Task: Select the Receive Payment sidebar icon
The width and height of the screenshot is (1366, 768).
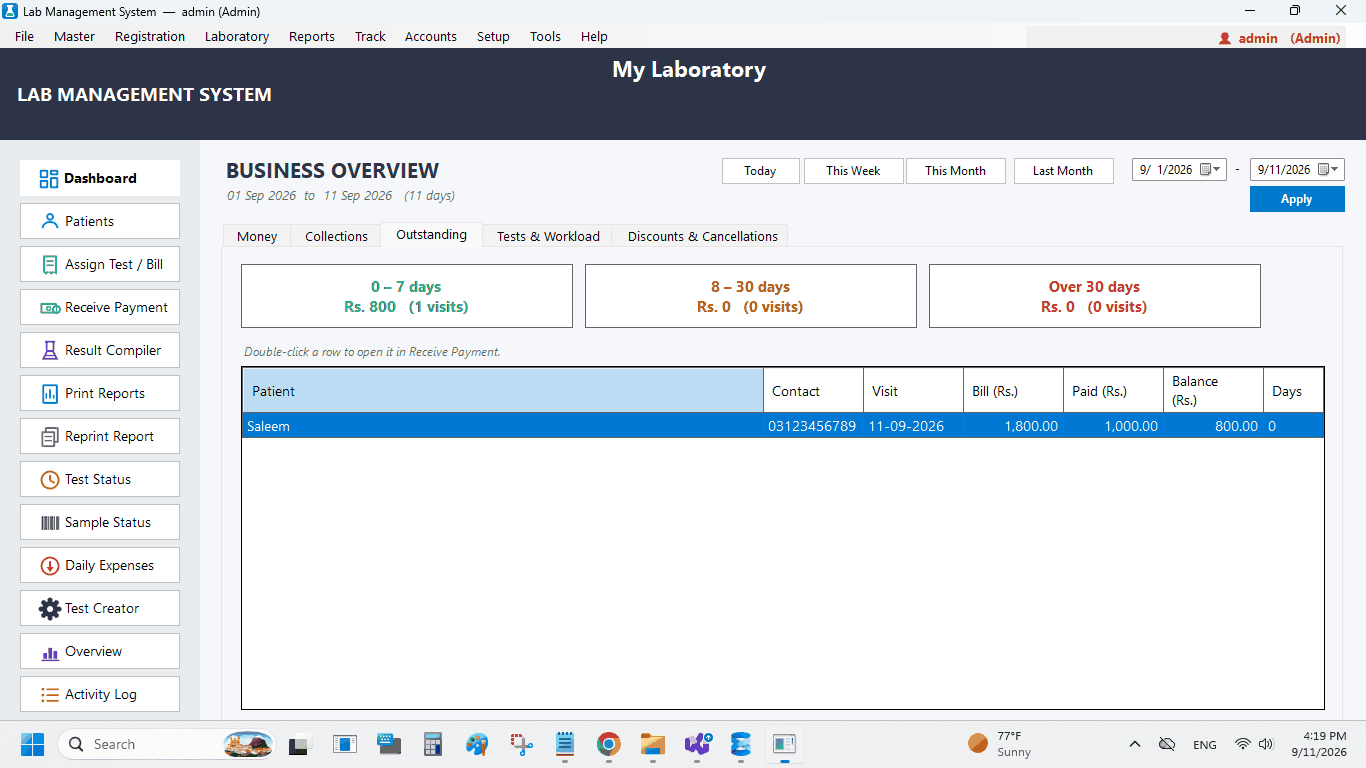Action: 49,307
